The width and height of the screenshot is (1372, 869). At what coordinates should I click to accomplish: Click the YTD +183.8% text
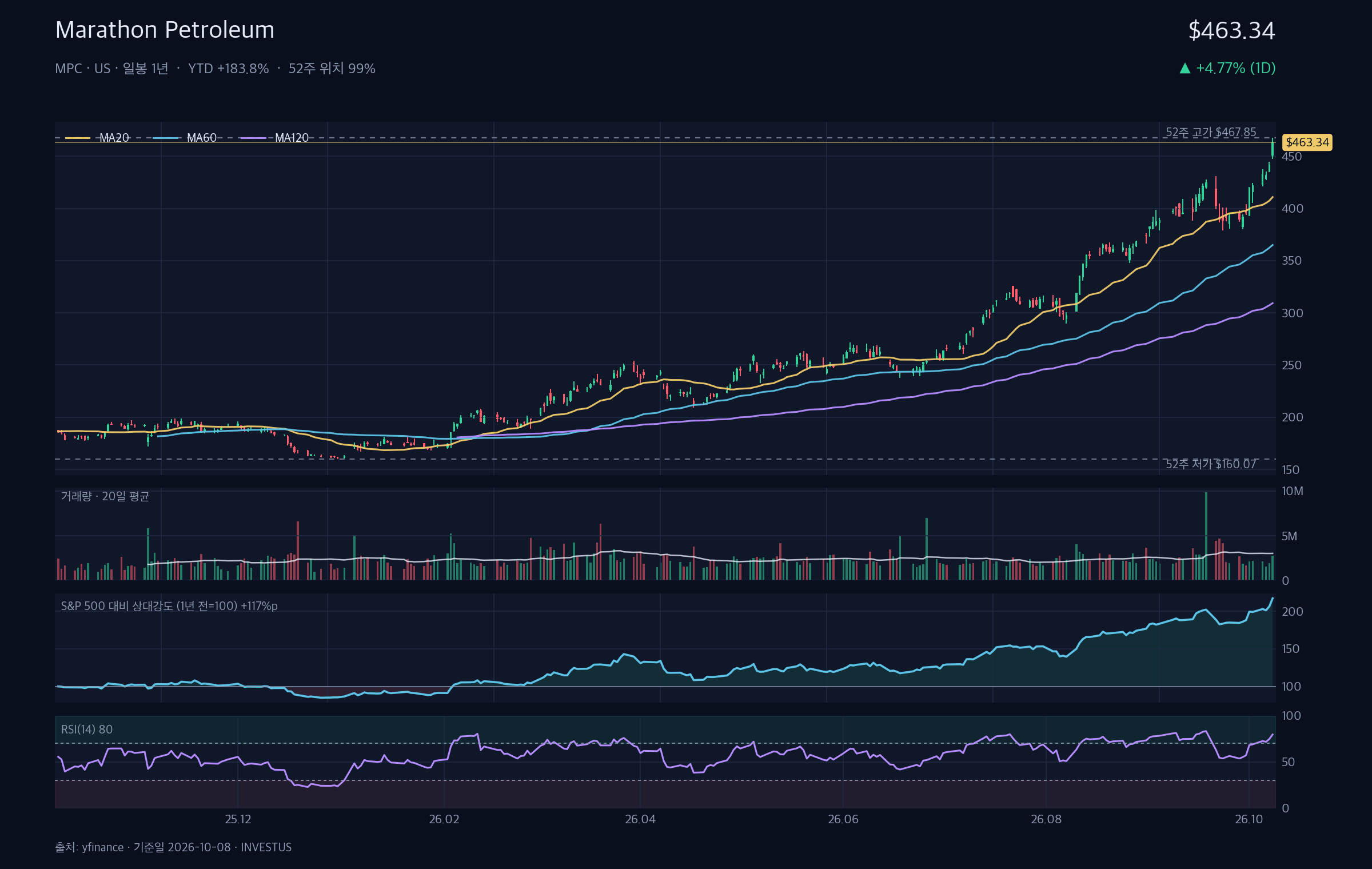tap(228, 69)
